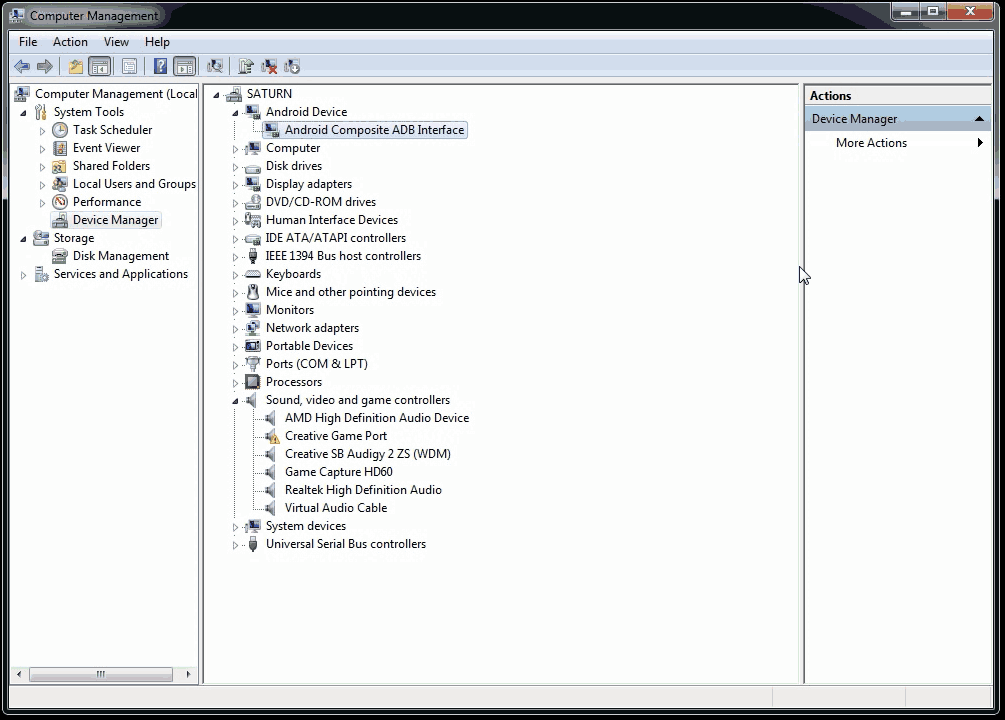Click the Event Viewer icon

point(60,148)
